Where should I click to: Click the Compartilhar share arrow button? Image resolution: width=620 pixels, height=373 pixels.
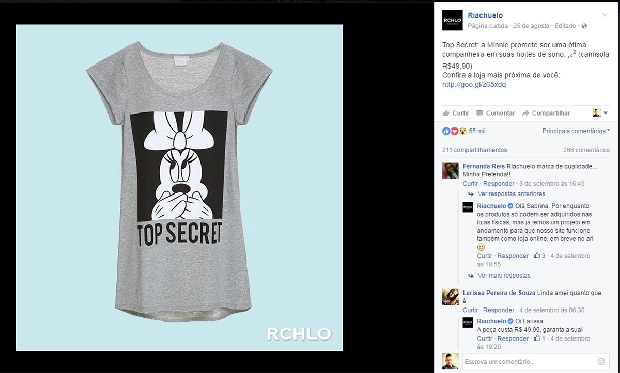546,113
